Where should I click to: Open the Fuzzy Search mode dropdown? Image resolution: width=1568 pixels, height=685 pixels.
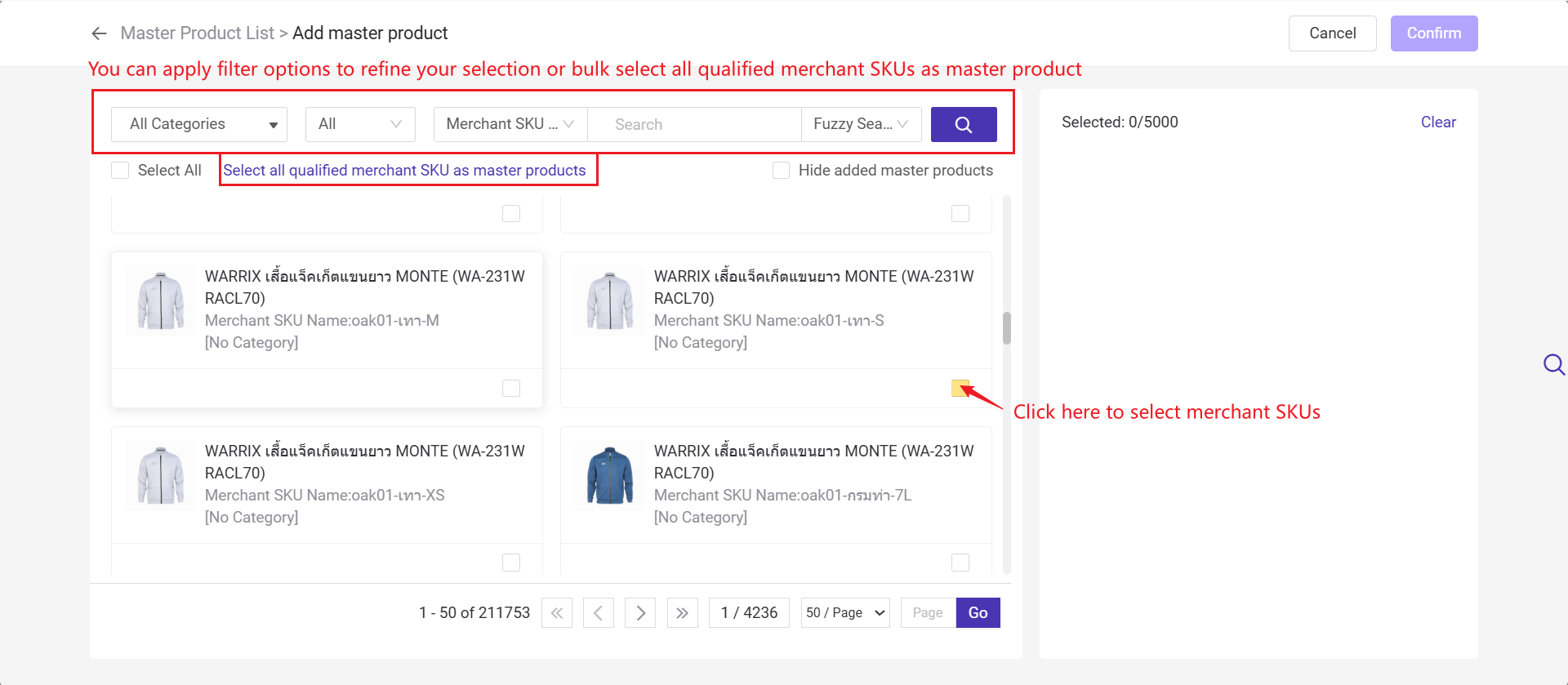point(862,124)
